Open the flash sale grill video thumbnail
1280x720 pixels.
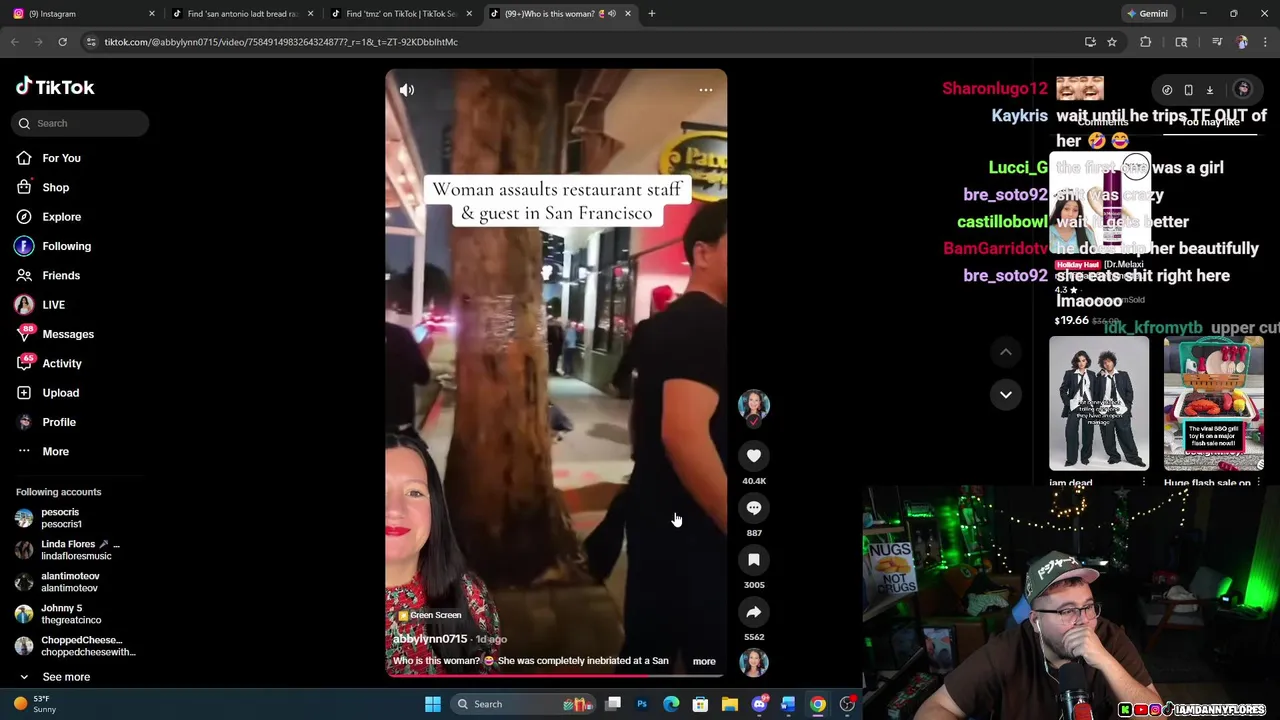coord(1213,403)
